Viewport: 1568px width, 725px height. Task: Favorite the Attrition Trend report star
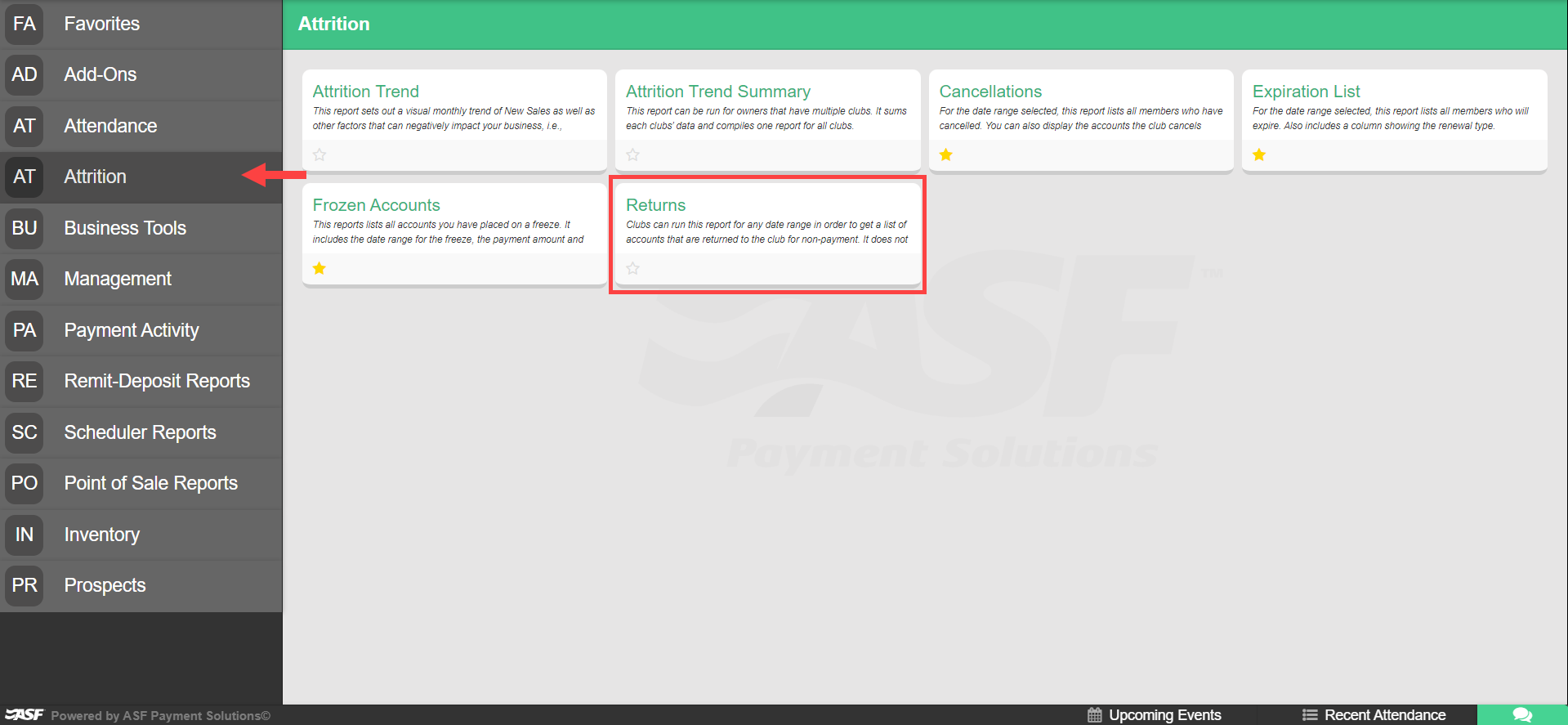(x=319, y=154)
